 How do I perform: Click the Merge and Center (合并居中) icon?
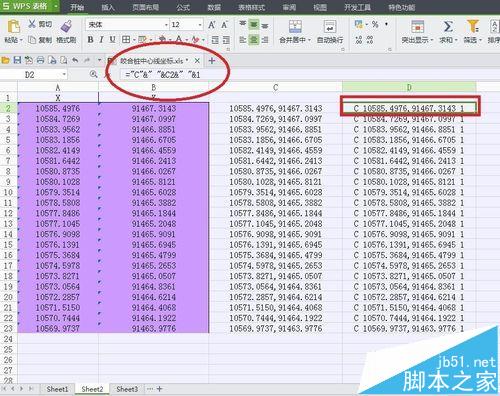(x=295, y=26)
